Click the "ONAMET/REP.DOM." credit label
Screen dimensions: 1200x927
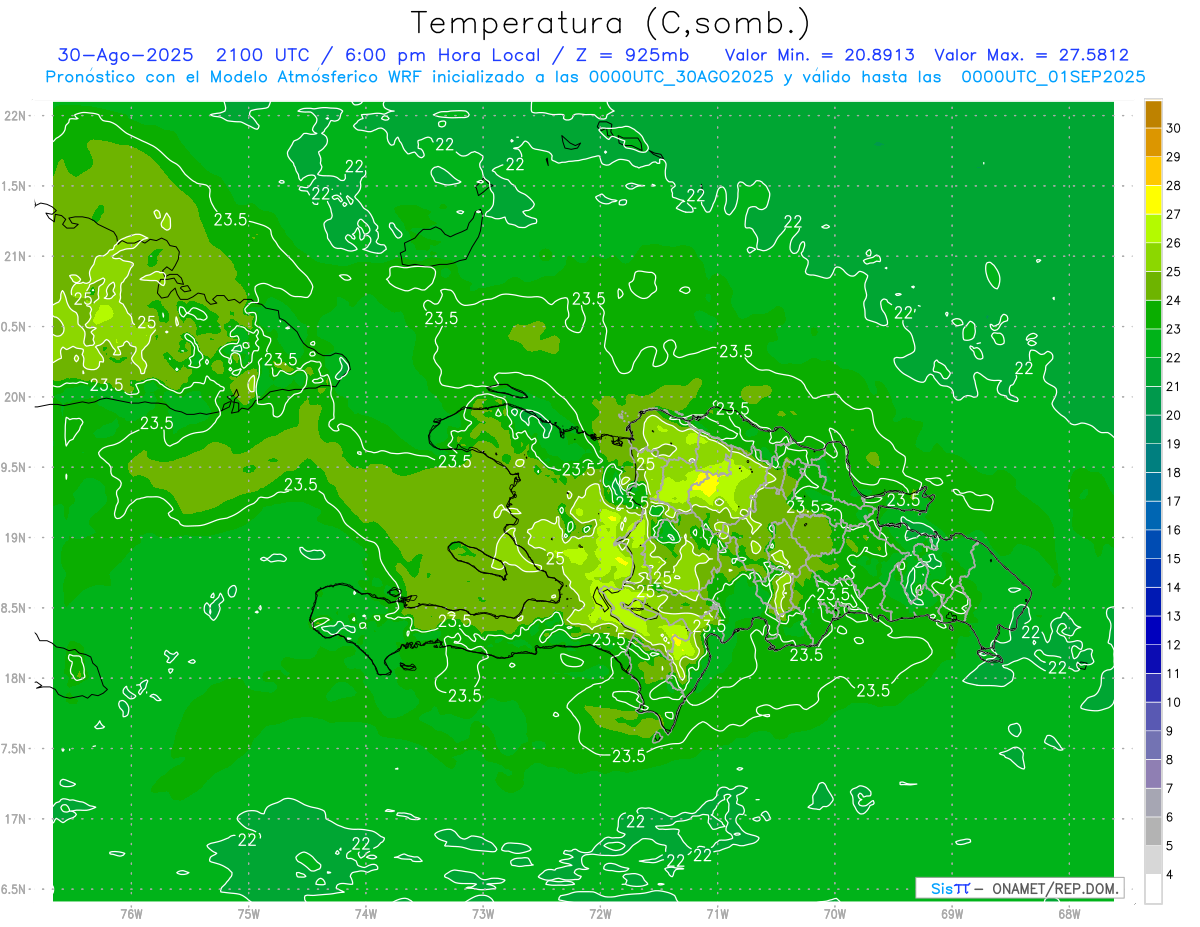tap(1054, 888)
